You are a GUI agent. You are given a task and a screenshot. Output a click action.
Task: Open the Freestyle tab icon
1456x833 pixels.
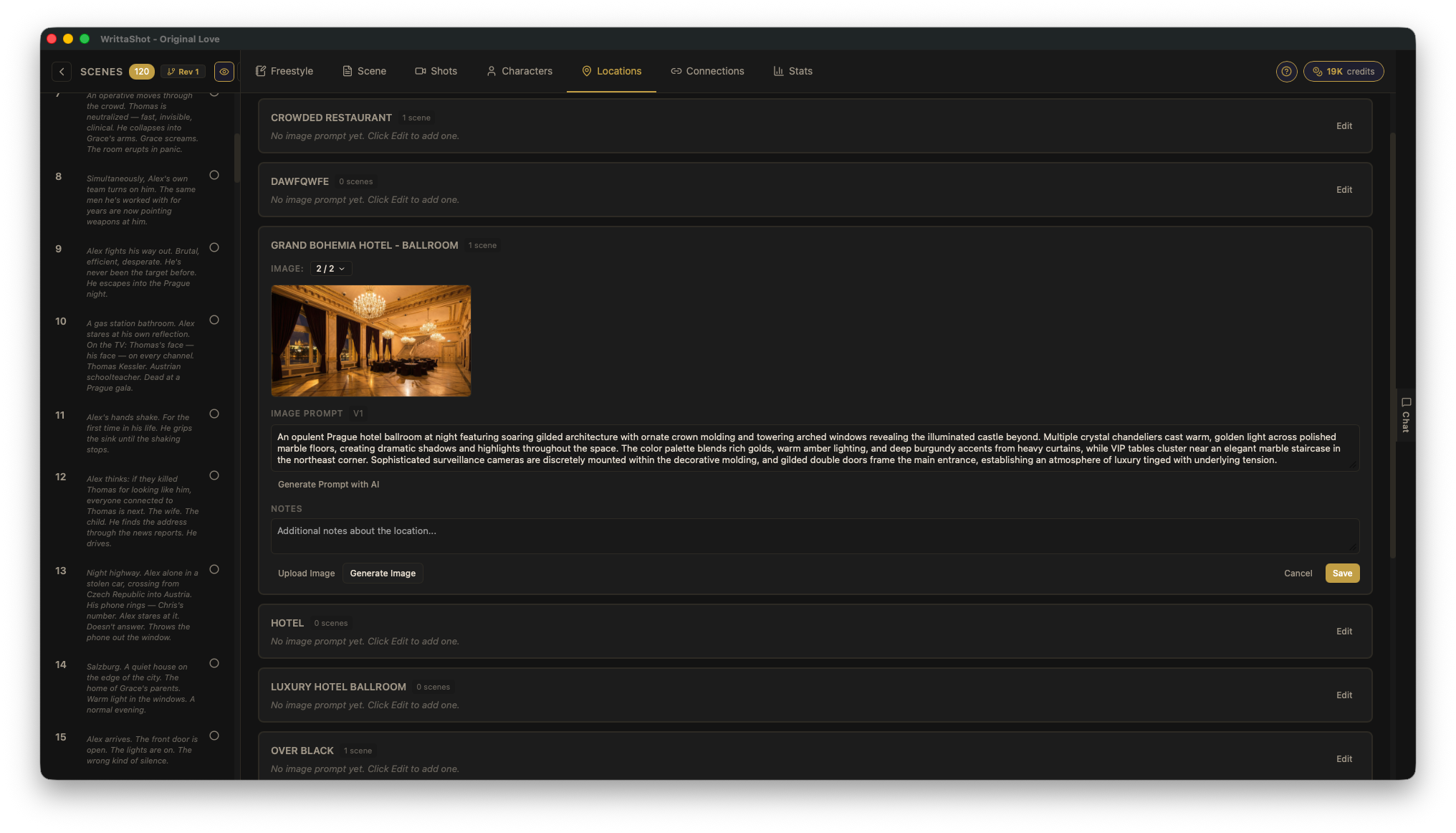pos(260,71)
